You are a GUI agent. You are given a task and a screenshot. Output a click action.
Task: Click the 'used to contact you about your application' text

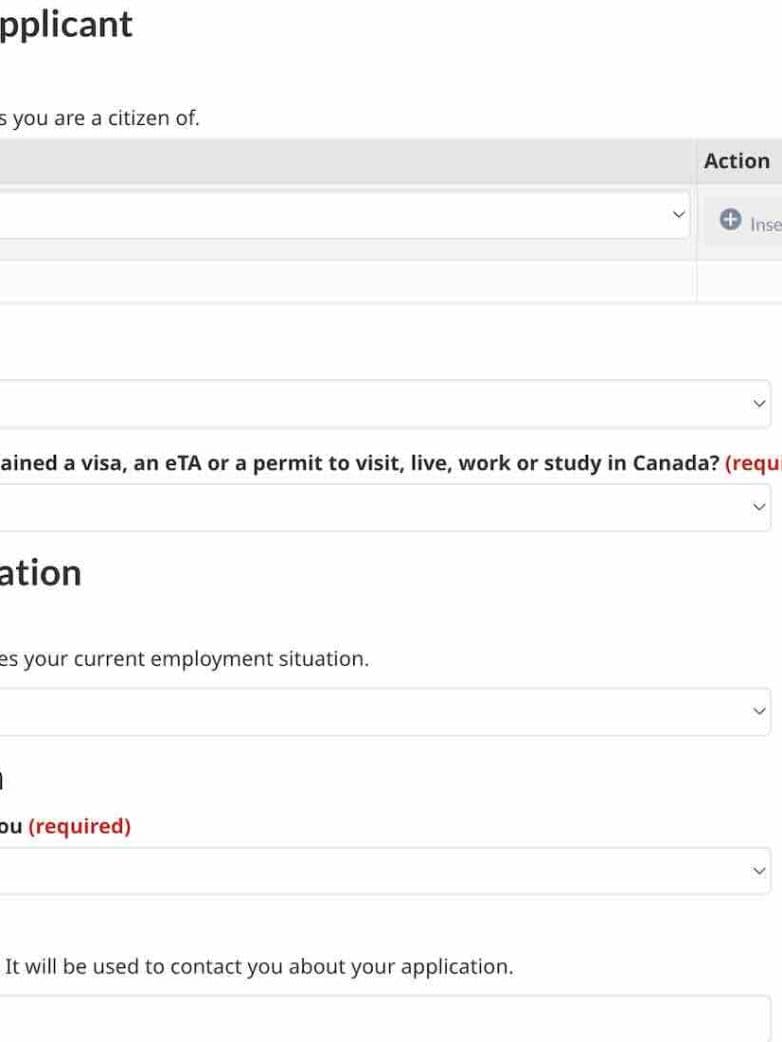[x=260, y=967]
